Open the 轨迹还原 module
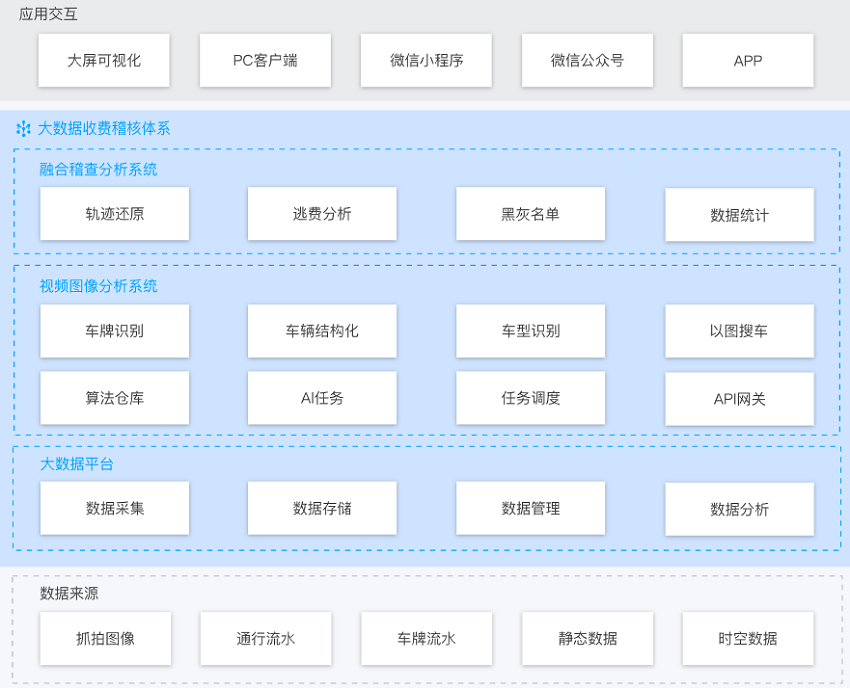This screenshot has width=850, height=688. 115,214
